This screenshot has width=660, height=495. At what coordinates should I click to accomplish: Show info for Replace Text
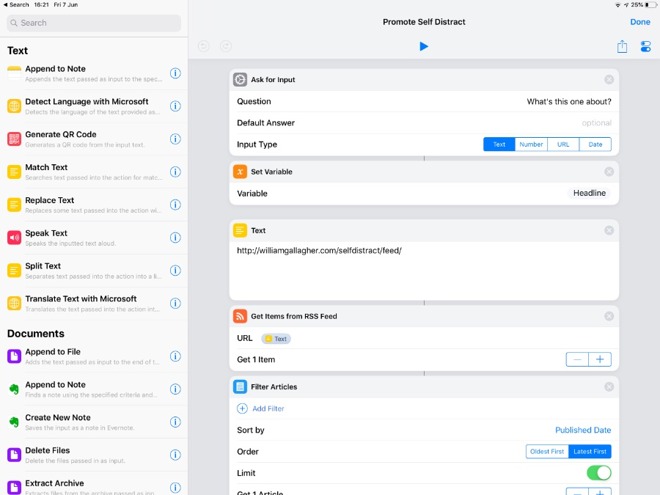click(176, 205)
